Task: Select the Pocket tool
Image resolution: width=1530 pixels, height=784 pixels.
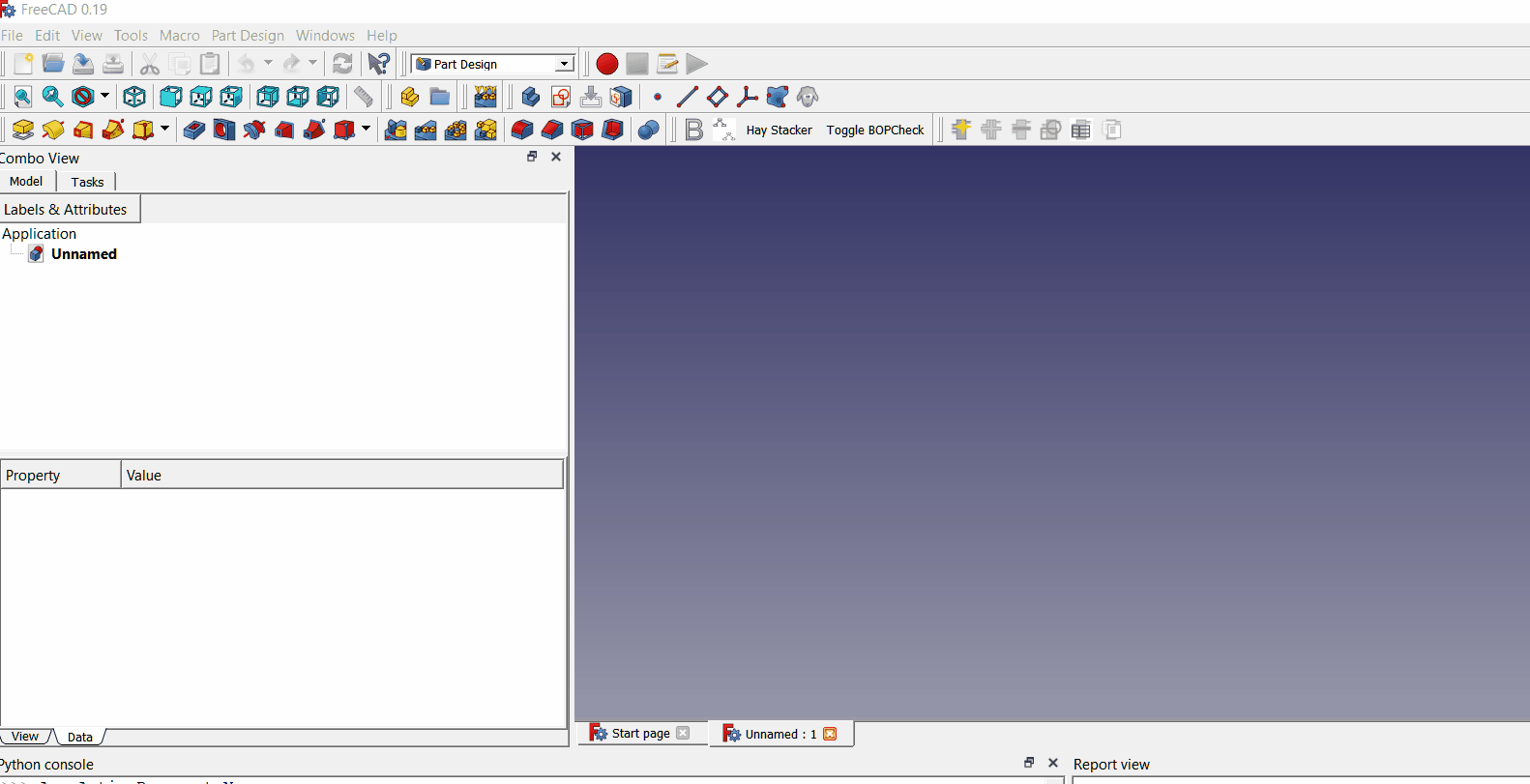Action: click(194, 130)
